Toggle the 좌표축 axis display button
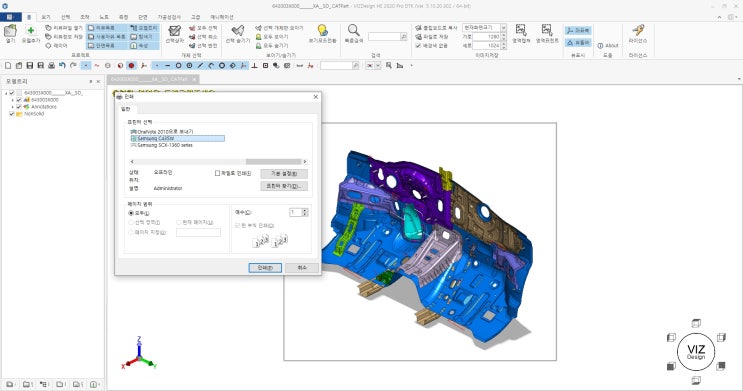 [x=578, y=30]
